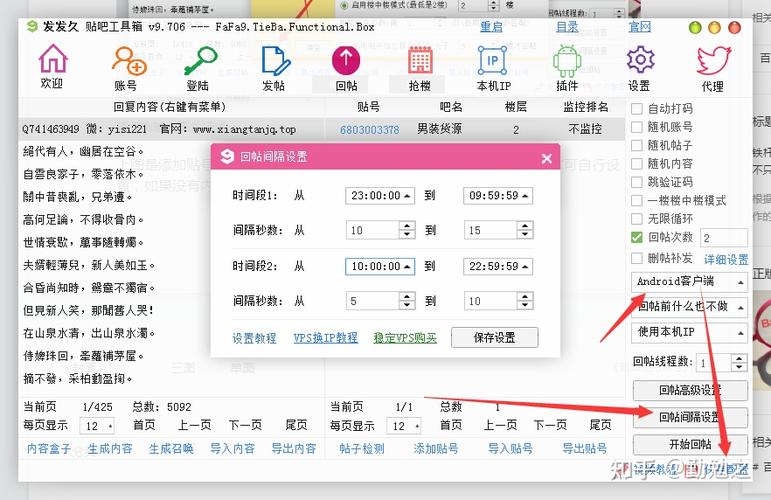Click the 重启 link in title bar

(491, 27)
